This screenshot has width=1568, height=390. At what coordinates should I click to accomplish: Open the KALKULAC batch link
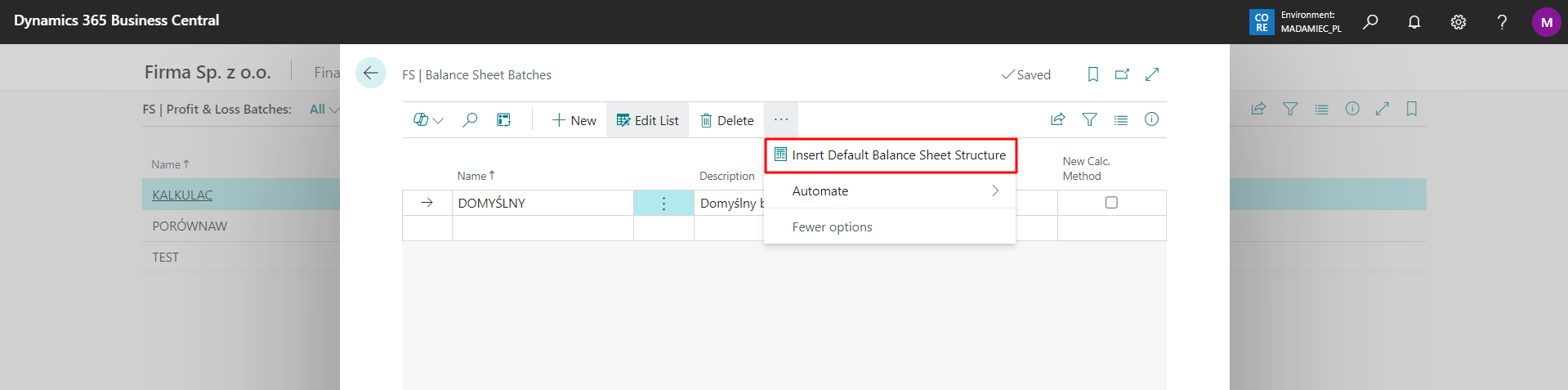coord(182,195)
